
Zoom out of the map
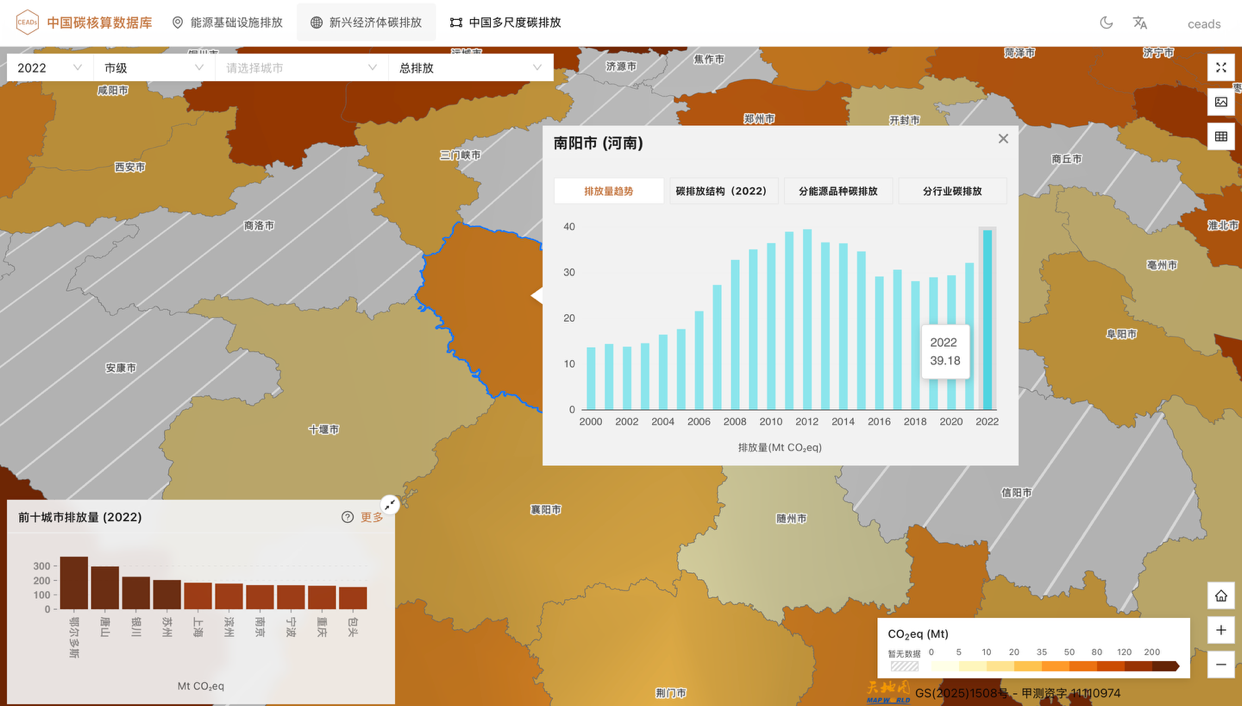pyautogui.click(x=1221, y=664)
